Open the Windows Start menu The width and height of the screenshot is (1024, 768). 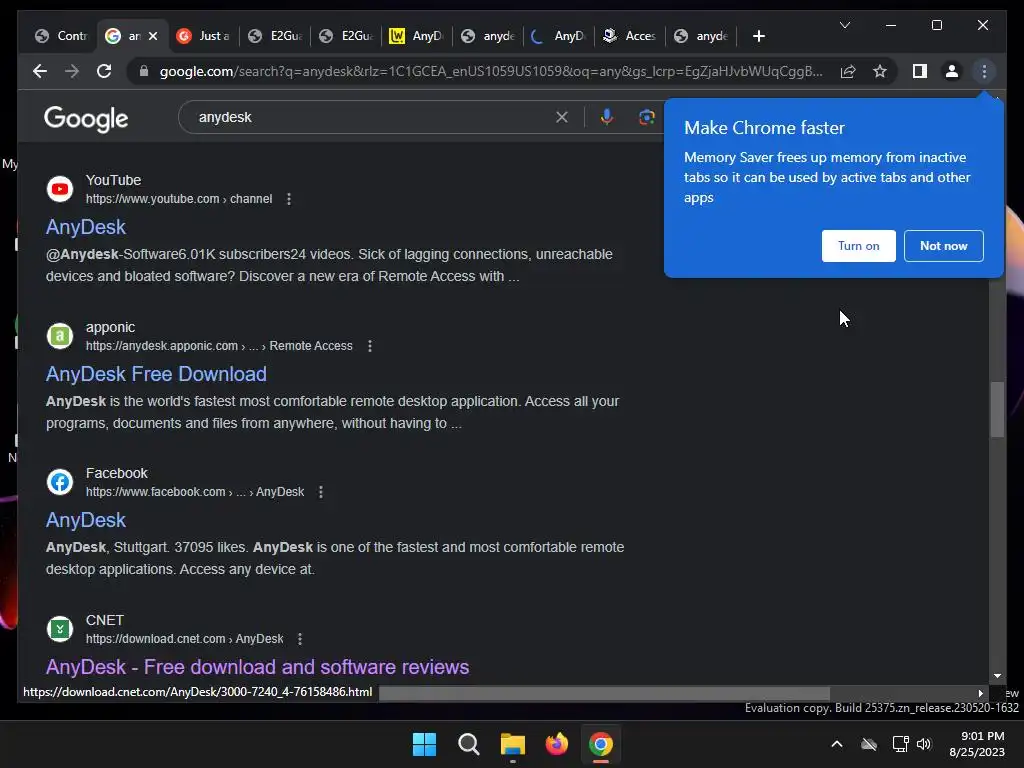pos(424,744)
